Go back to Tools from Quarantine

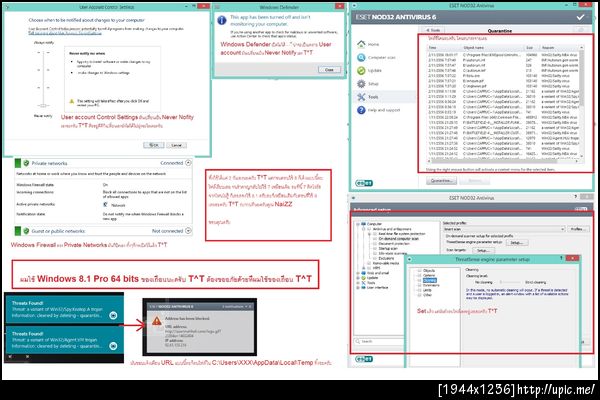[433, 30]
